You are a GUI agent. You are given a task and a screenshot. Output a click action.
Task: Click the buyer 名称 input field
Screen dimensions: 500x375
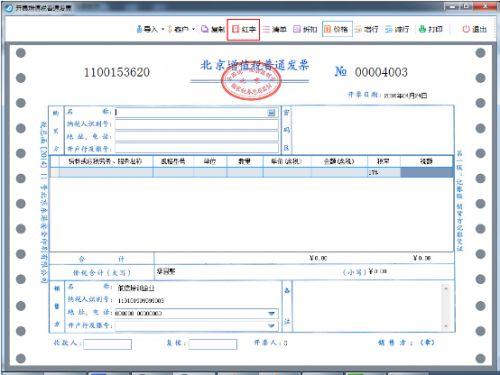[x=197, y=112]
